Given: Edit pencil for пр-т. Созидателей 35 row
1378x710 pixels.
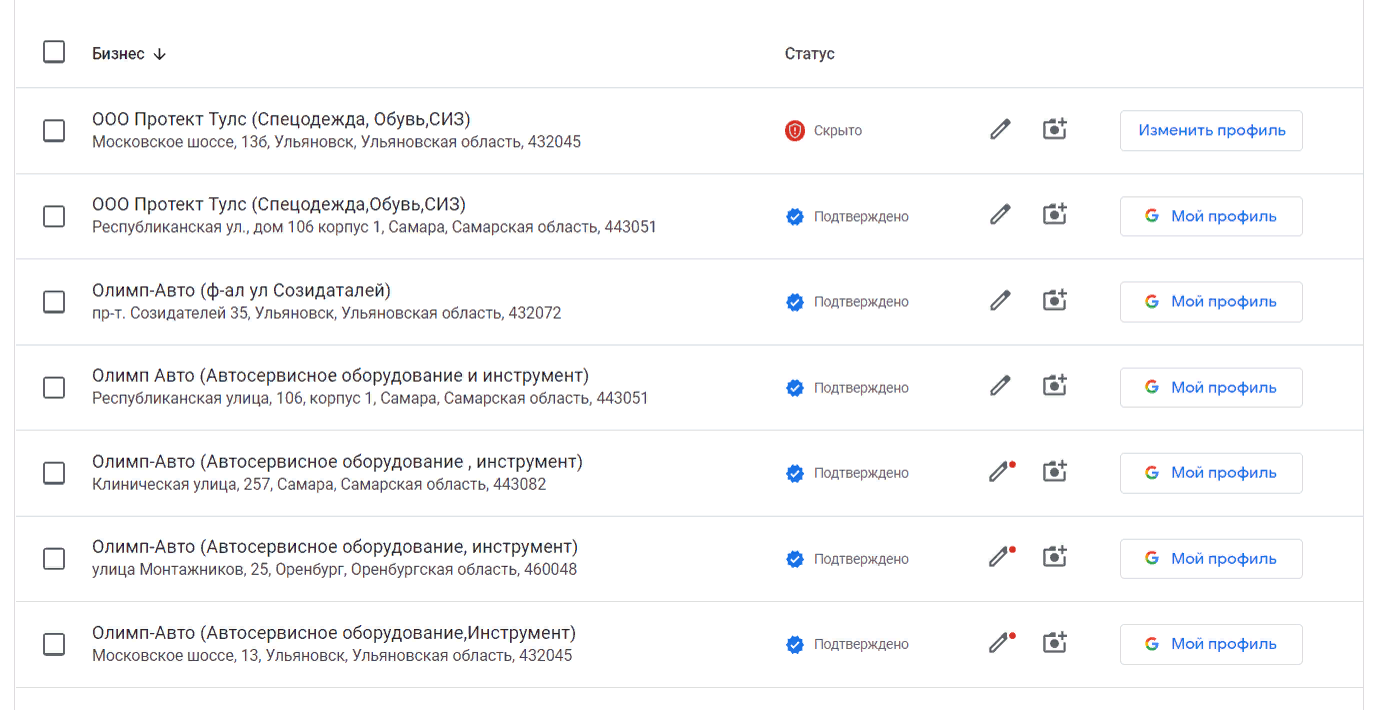Looking at the screenshot, I should tap(1000, 301).
